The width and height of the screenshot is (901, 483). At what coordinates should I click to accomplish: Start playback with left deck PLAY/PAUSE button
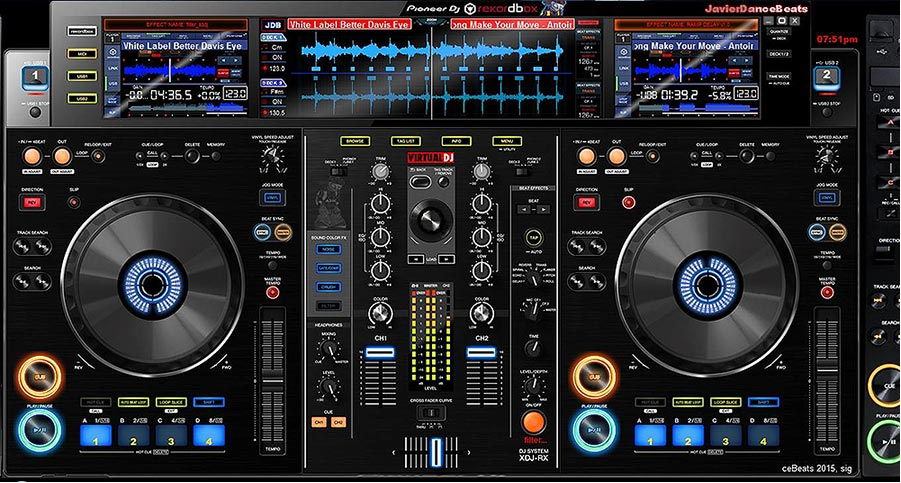39,430
